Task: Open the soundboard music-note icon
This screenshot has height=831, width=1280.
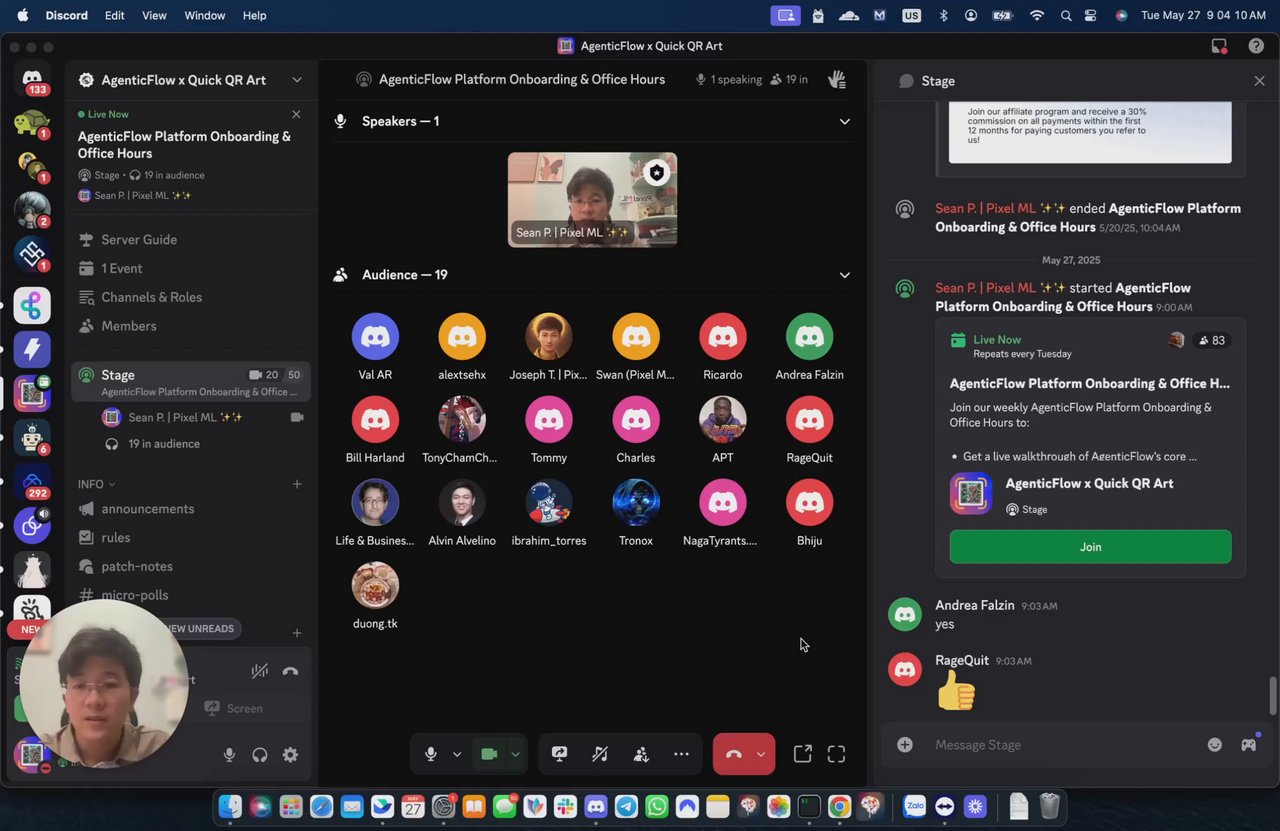Action: pyautogui.click(x=600, y=754)
